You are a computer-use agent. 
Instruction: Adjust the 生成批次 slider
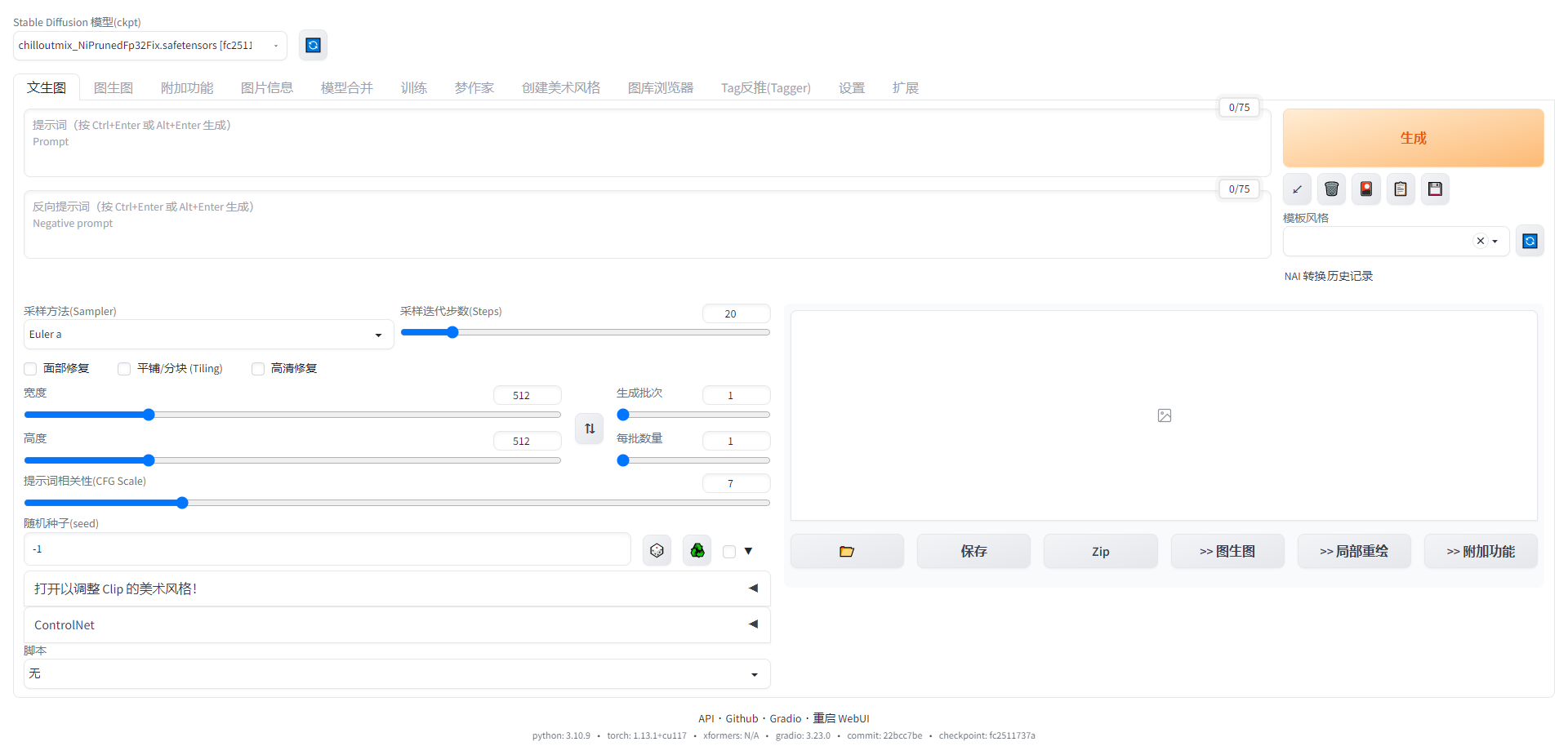693,415
